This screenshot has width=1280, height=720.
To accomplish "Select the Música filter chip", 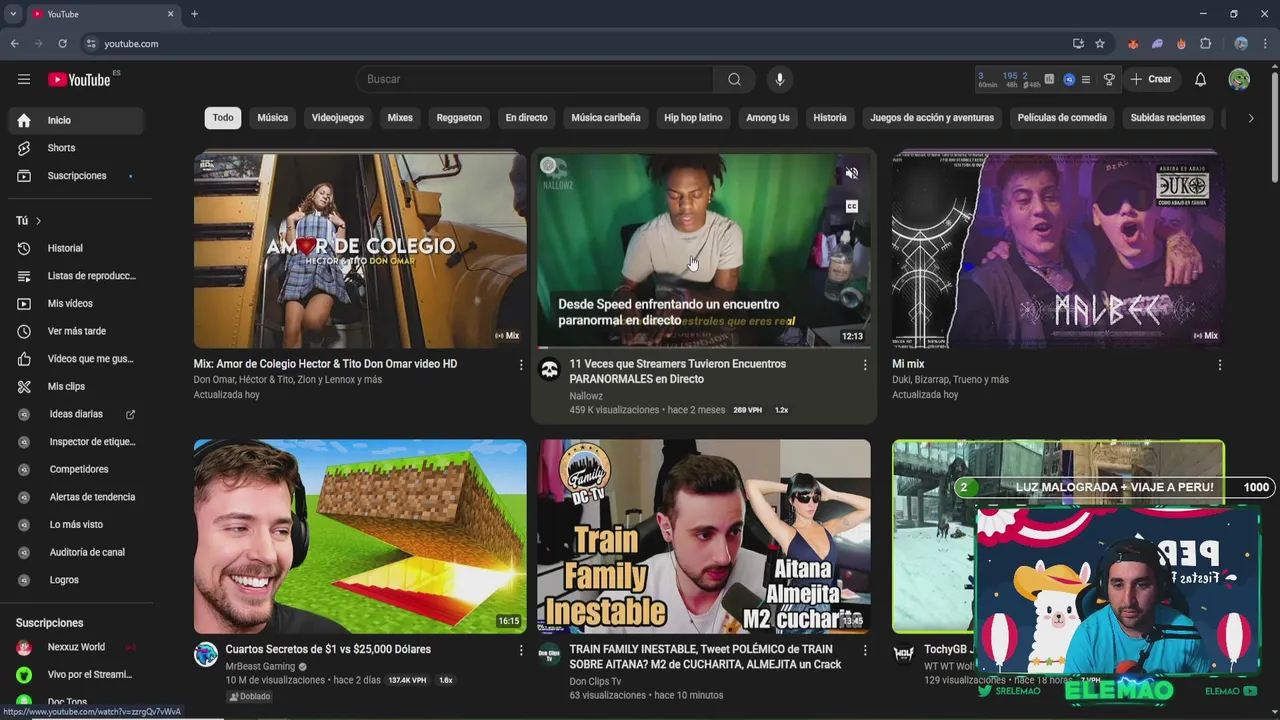I will 272,118.
